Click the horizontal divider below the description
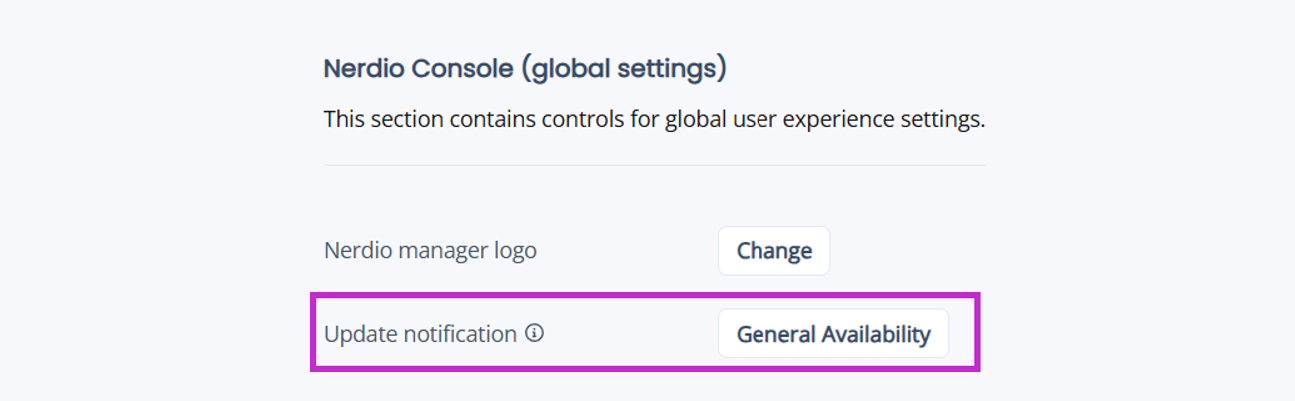Screen dimensions: 1295x401 (x=655, y=165)
